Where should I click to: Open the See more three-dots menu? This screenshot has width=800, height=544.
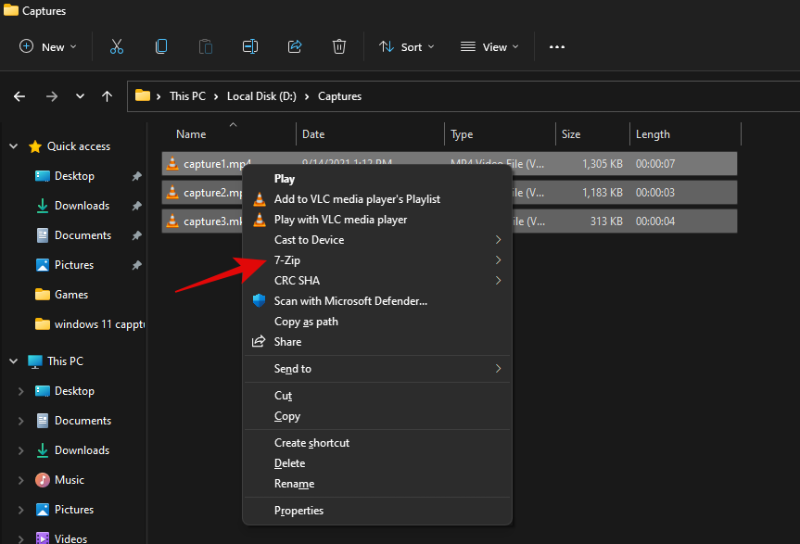[557, 47]
